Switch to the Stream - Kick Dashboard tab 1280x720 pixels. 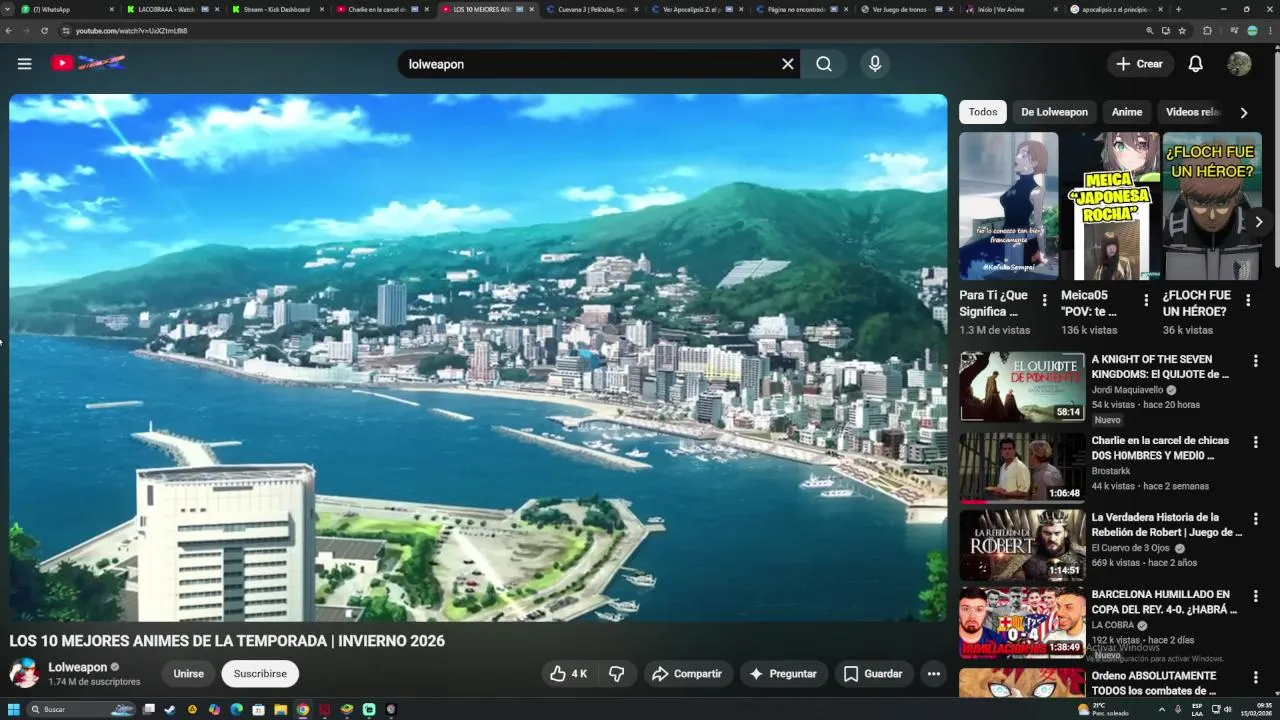point(276,9)
